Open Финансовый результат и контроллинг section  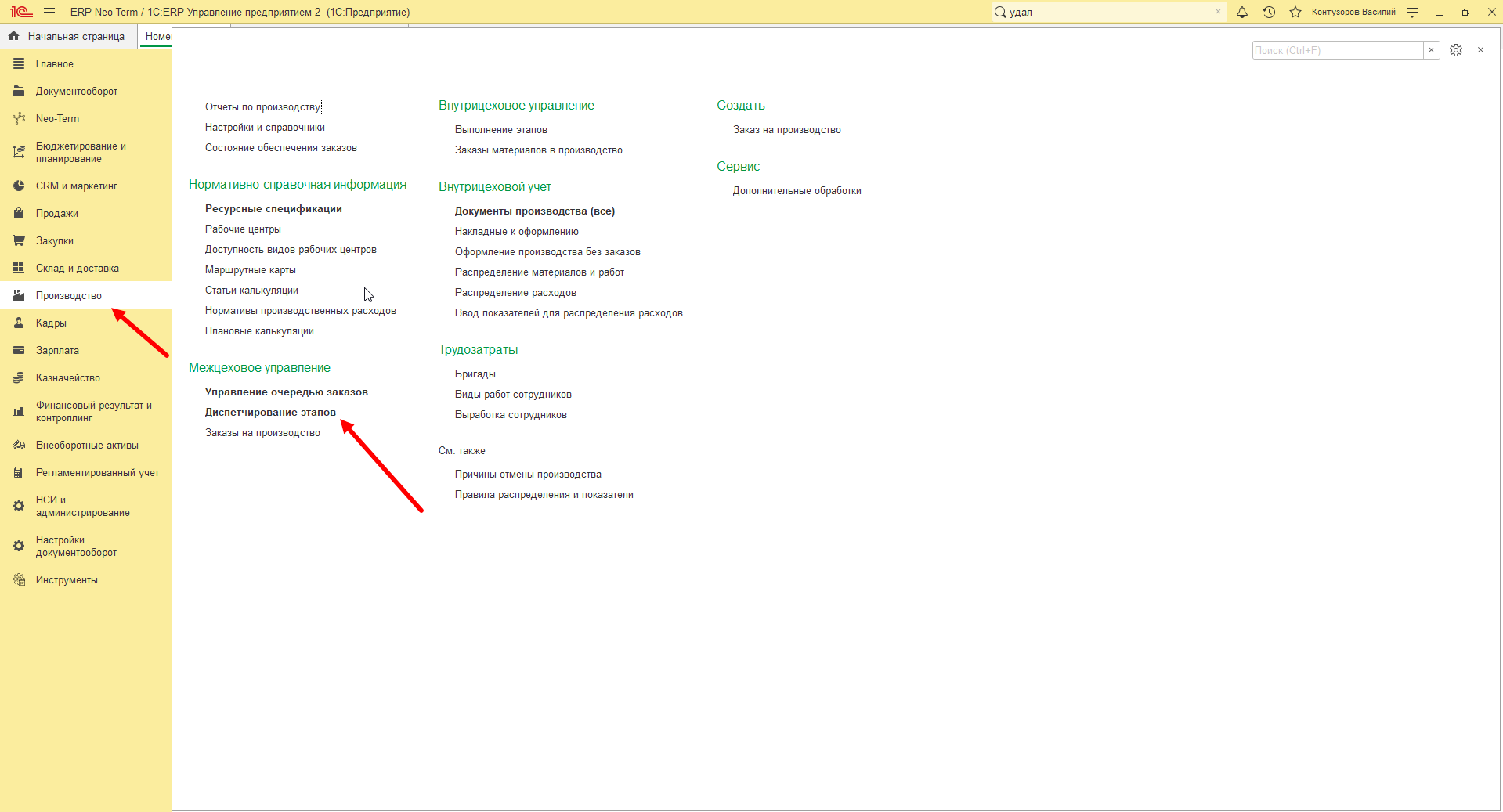point(85,412)
